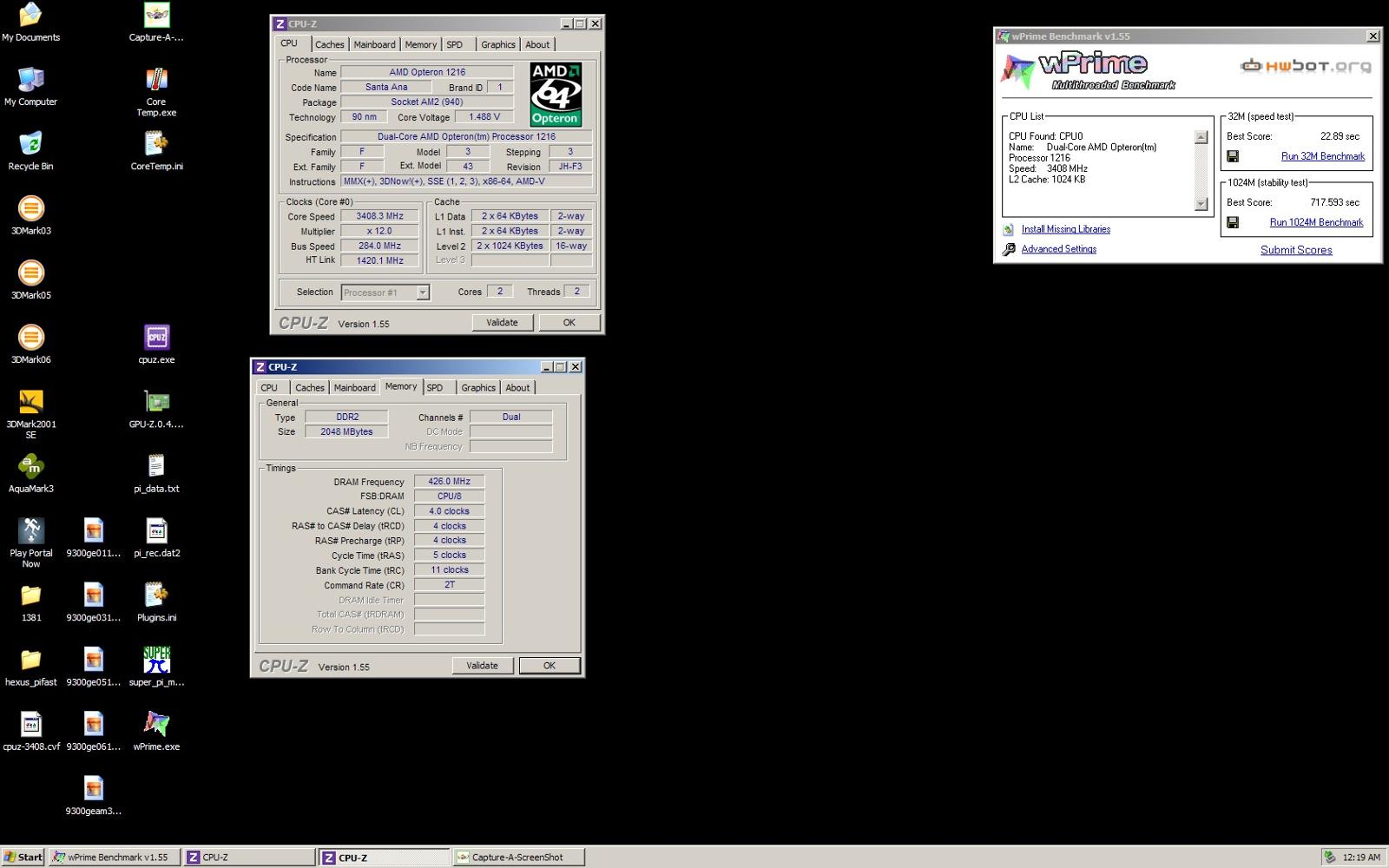This screenshot has height=868, width=1389.
Task: Select the 1381 folder icon
Action: pos(30,602)
